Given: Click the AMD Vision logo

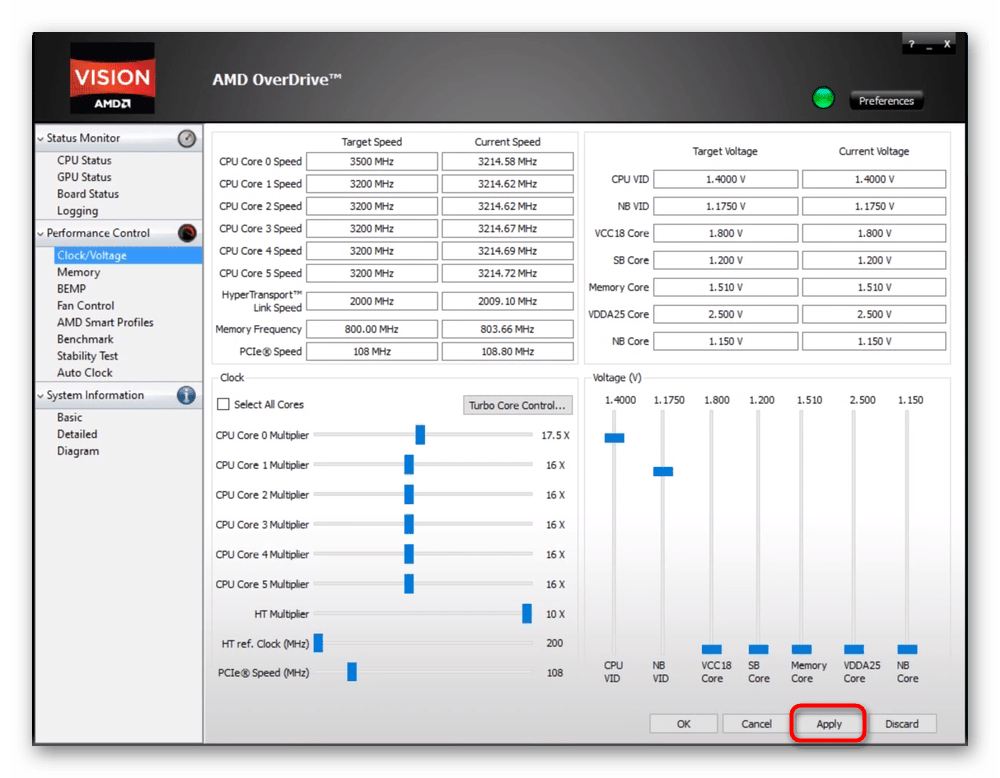Looking at the screenshot, I should click(x=112, y=79).
